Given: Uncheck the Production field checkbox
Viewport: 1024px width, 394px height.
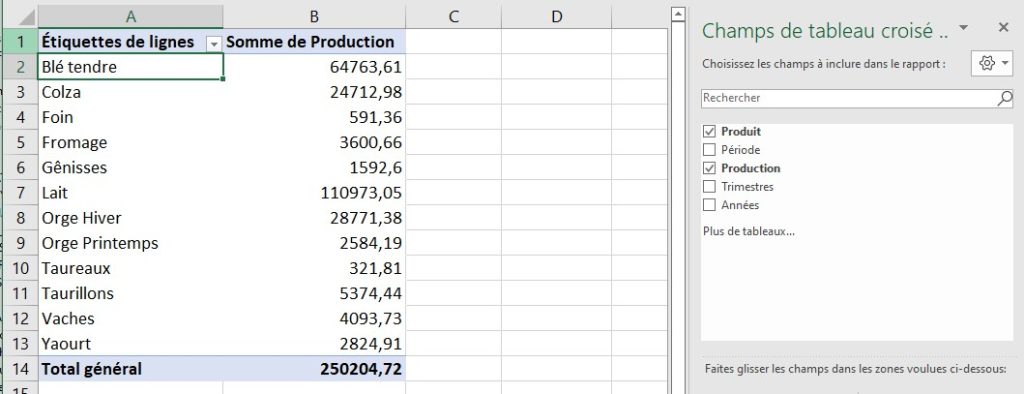Looking at the screenshot, I should [x=709, y=168].
